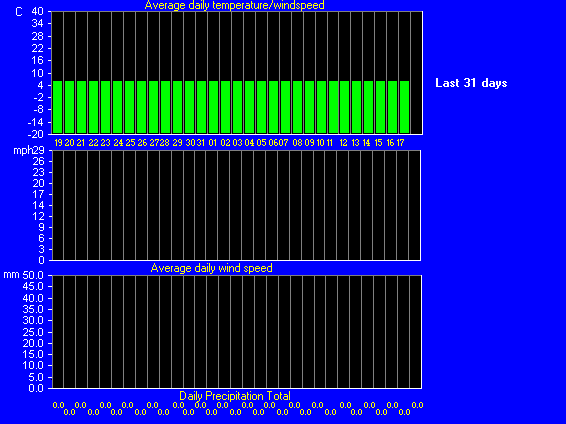Click the 50.0 mm axis label
This screenshot has height=424, width=566.
point(33,275)
